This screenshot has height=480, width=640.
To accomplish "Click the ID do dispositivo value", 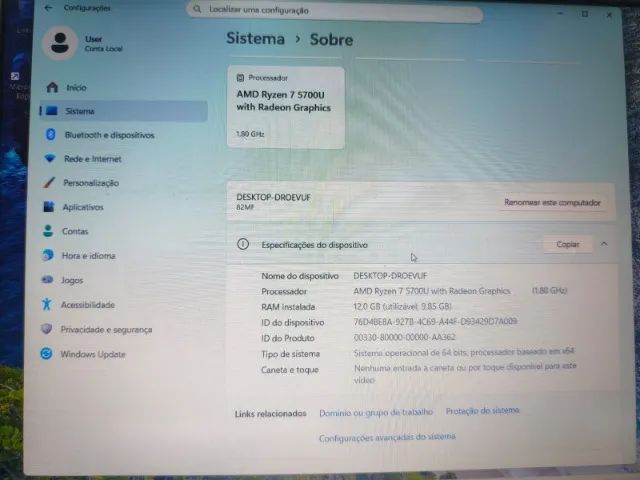I will pyautogui.click(x=435, y=321).
